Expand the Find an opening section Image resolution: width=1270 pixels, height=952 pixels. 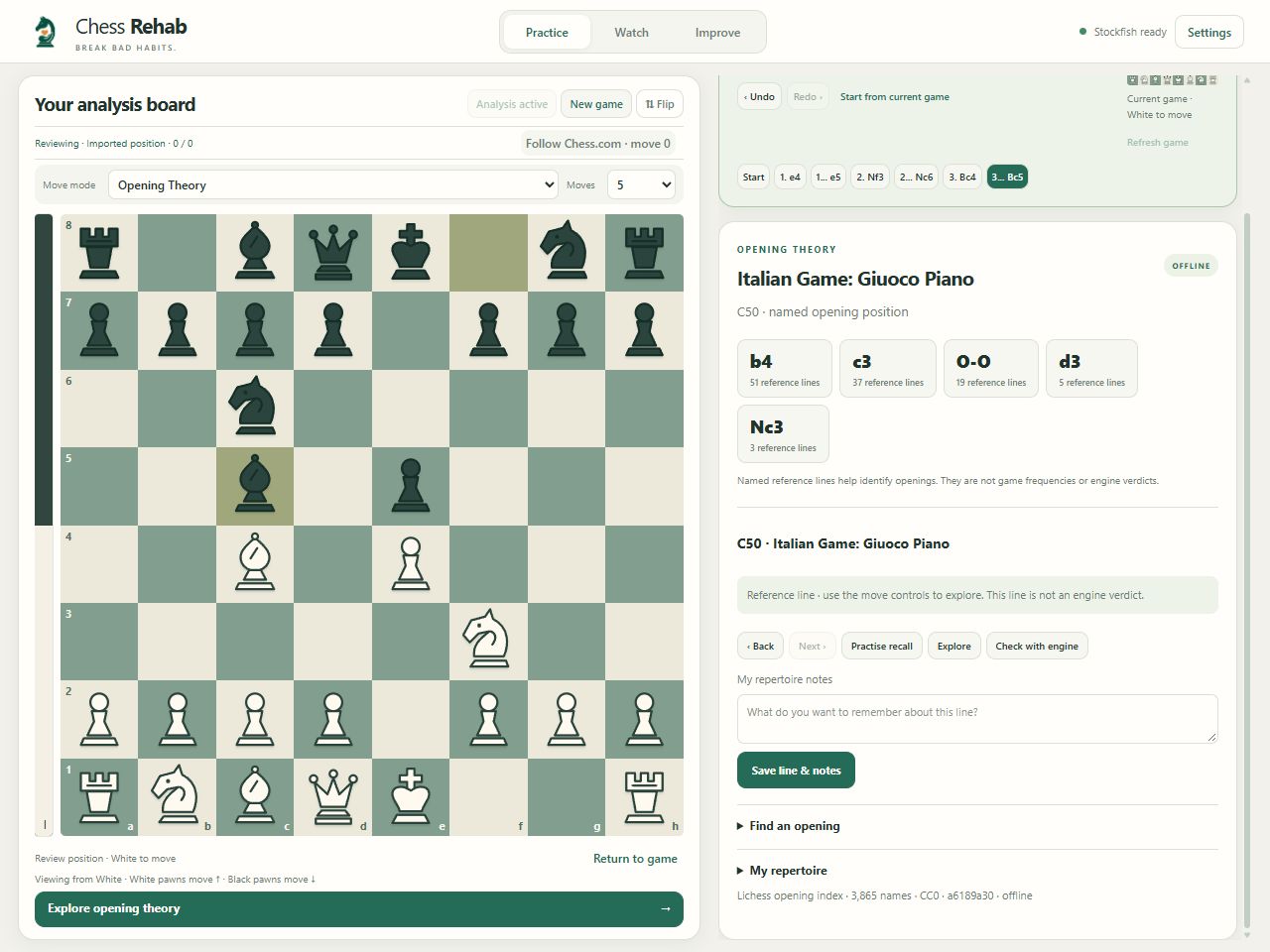coord(789,826)
